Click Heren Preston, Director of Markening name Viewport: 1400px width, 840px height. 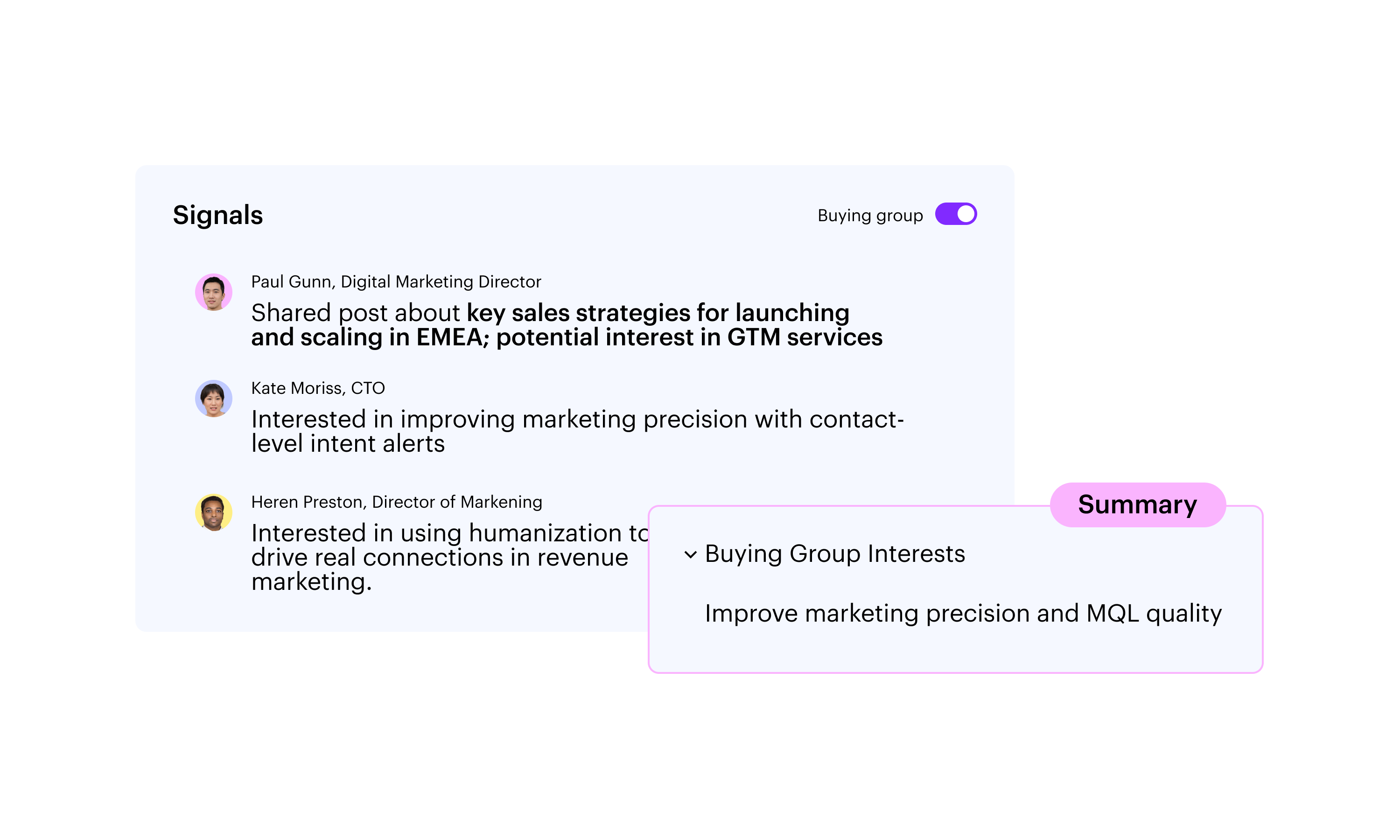coord(396,502)
